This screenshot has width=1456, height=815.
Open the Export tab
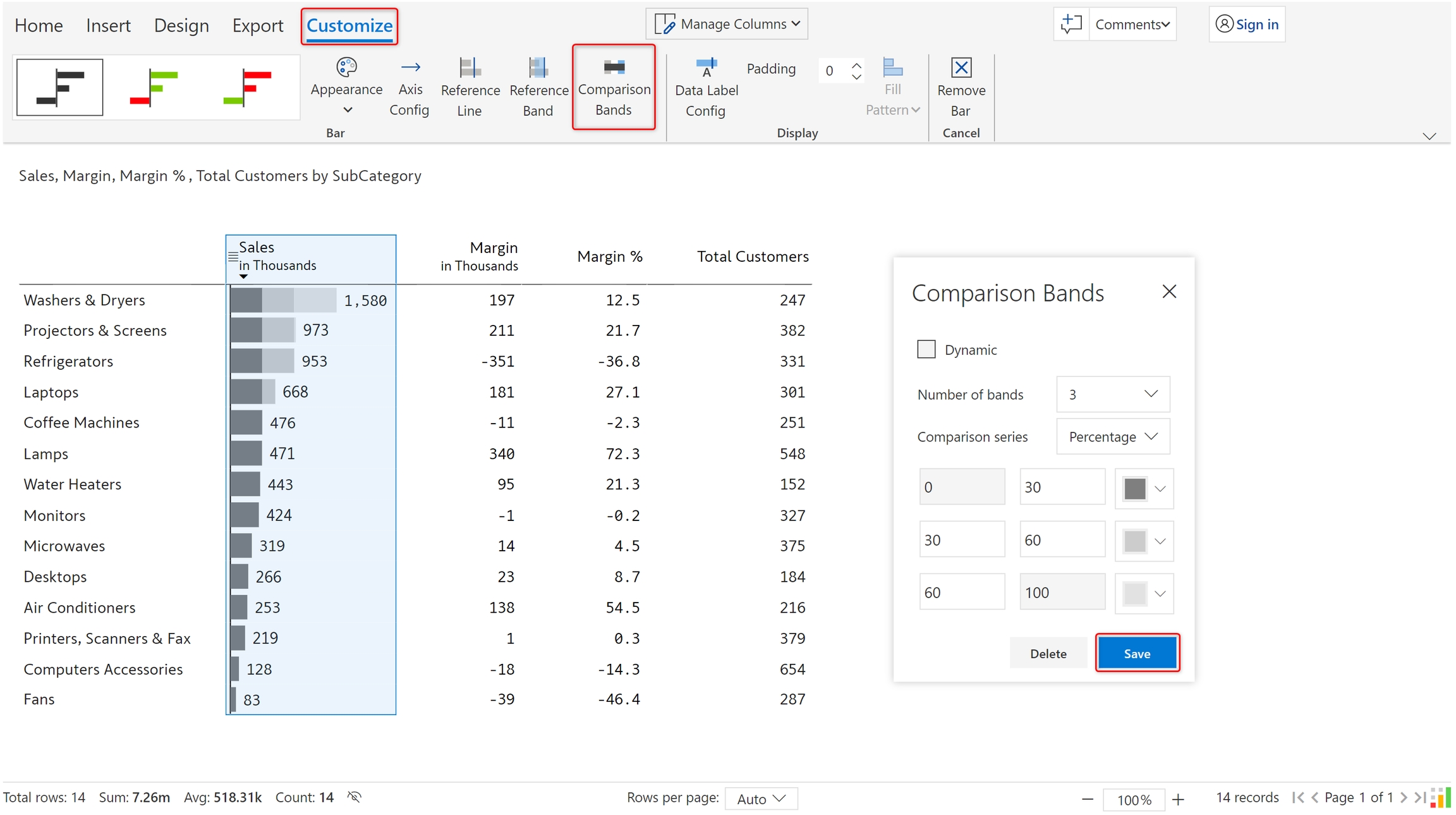coord(257,25)
